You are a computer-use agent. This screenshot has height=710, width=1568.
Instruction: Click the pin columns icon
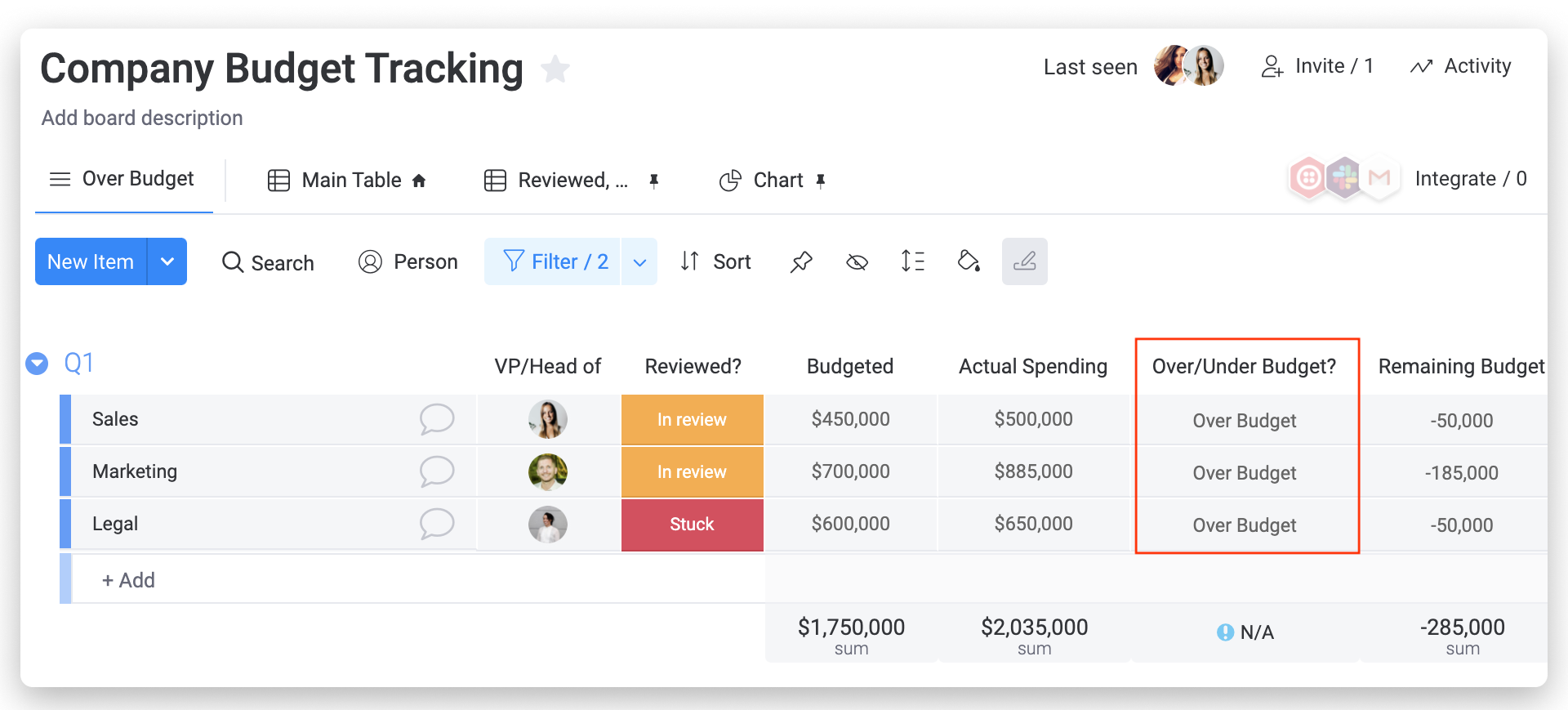click(801, 261)
